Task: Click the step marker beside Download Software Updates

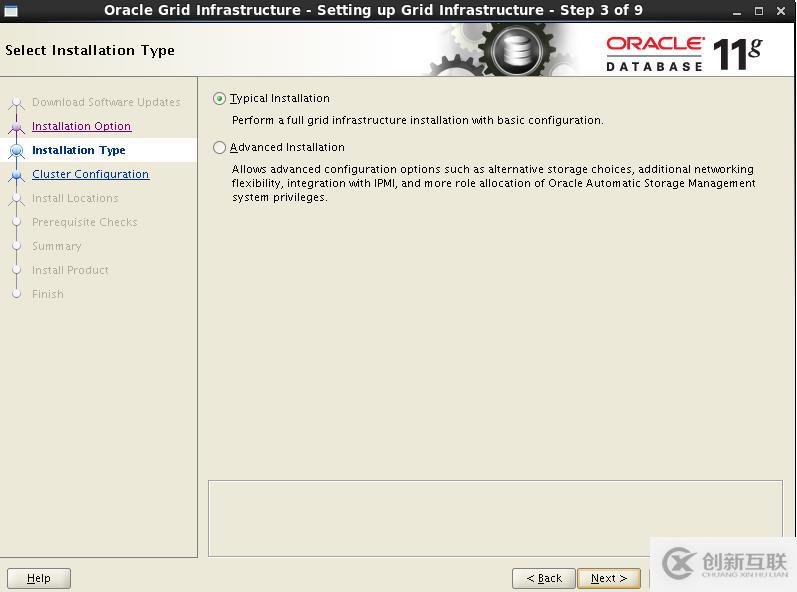Action: 17,103
